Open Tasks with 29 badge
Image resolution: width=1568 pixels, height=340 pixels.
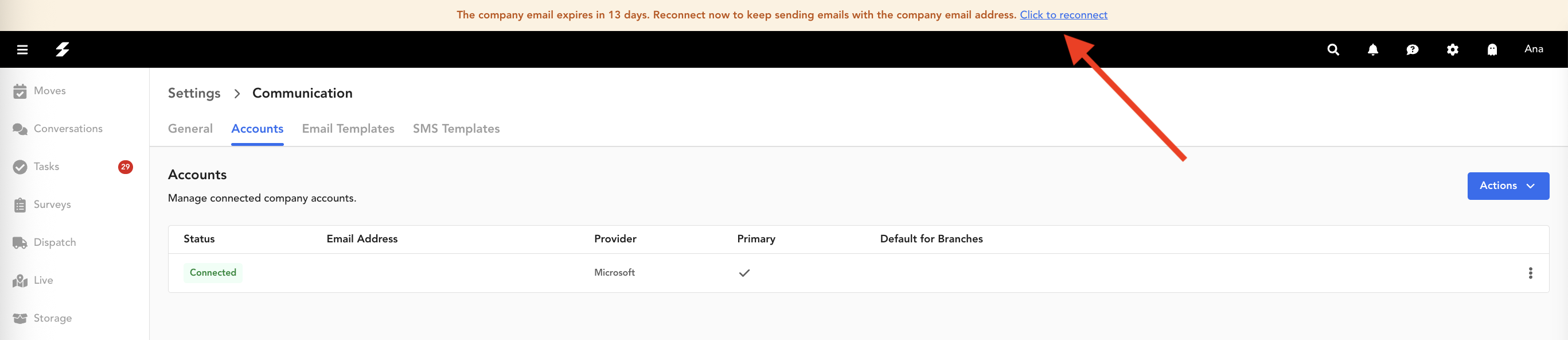46,167
